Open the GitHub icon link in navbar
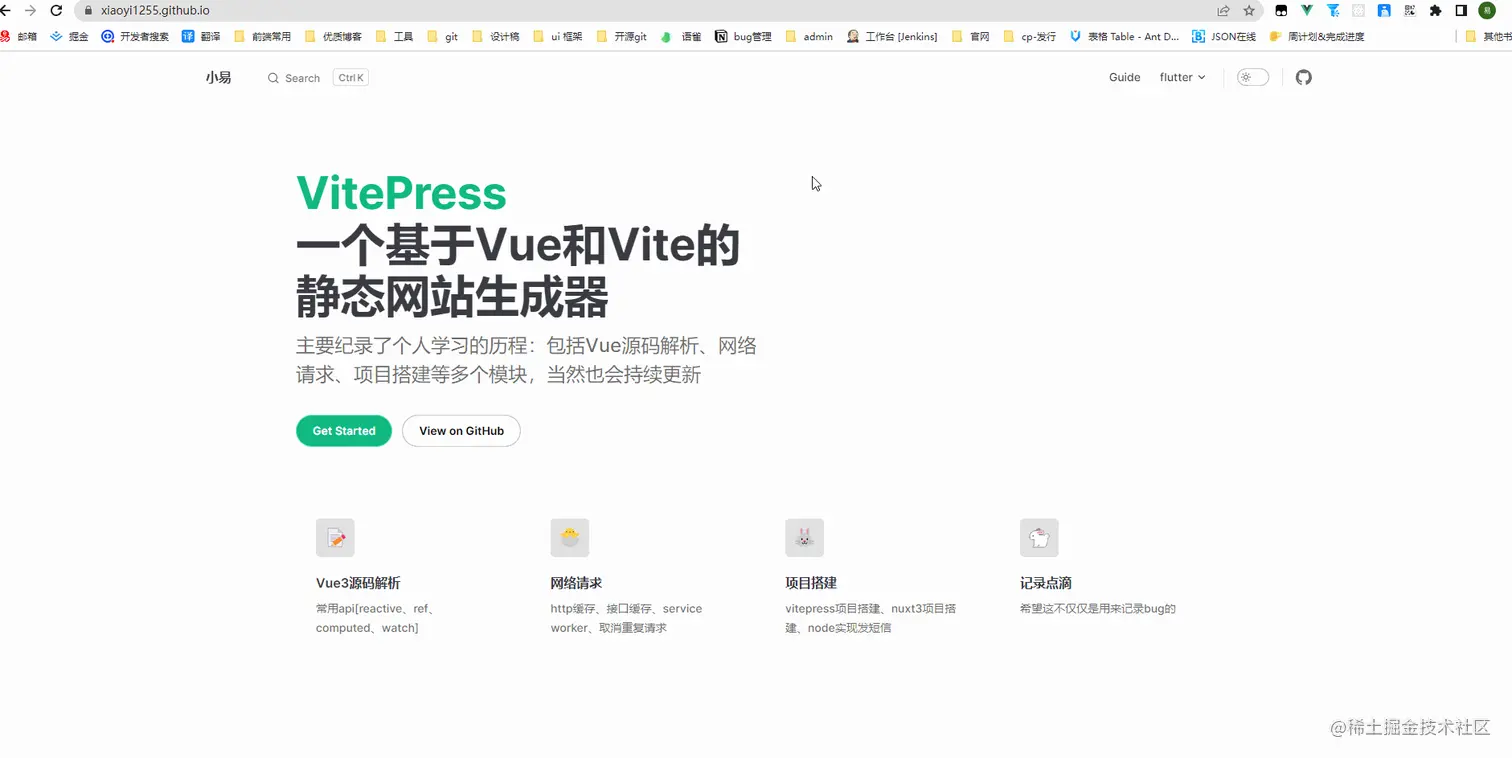Image resolution: width=1512 pixels, height=758 pixels. pyautogui.click(x=1303, y=77)
